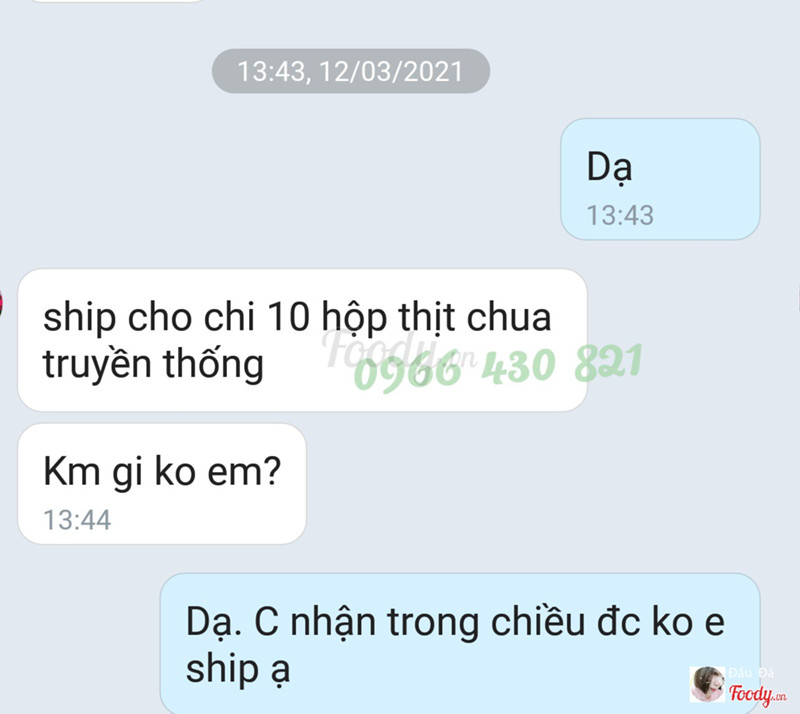The width and height of the screenshot is (800, 714).
Task: Open the user avatar beside the Foody logo
Action: pyautogui.click(x=708, y=684)
